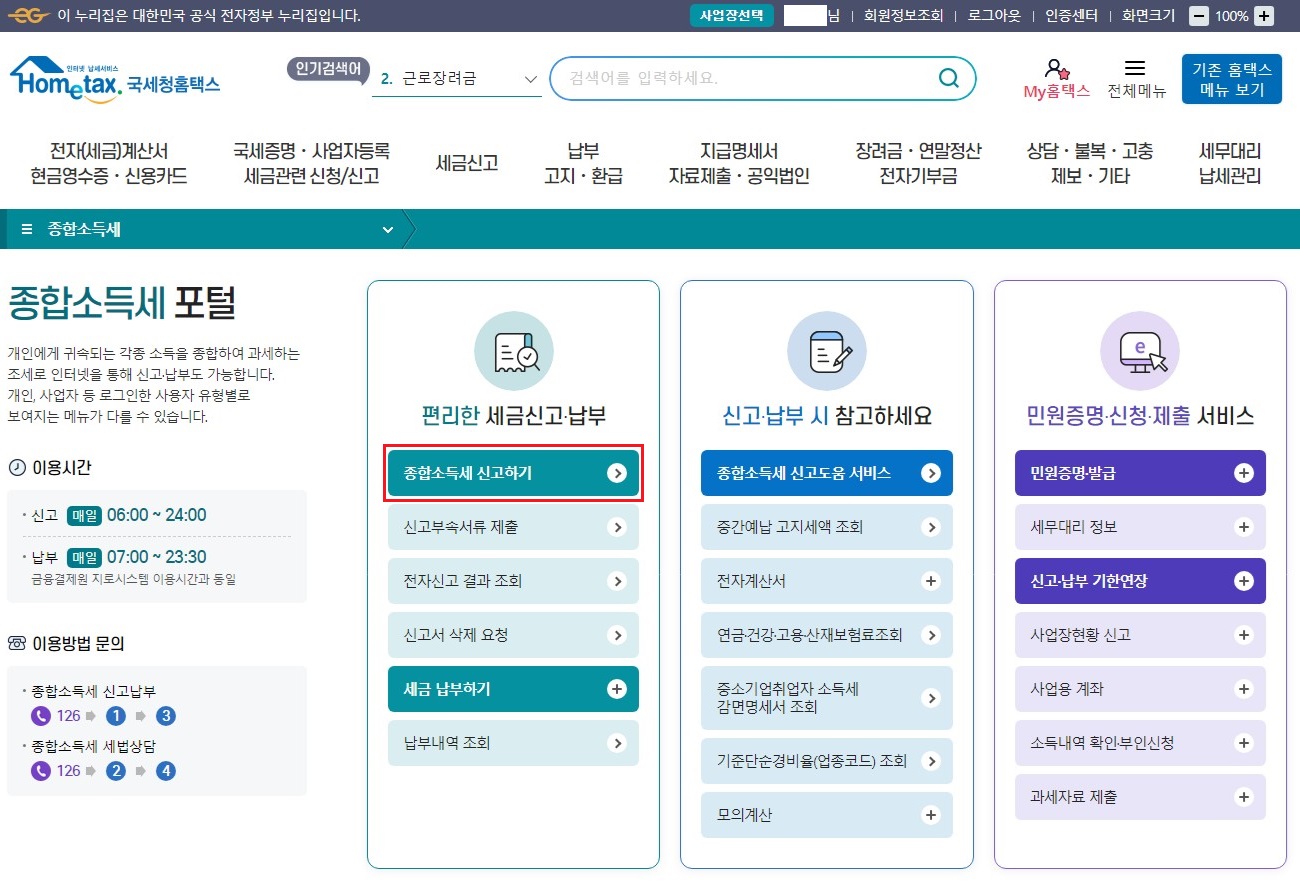Click the 종합소득세 breadcrumb list icon

(27, 229)
